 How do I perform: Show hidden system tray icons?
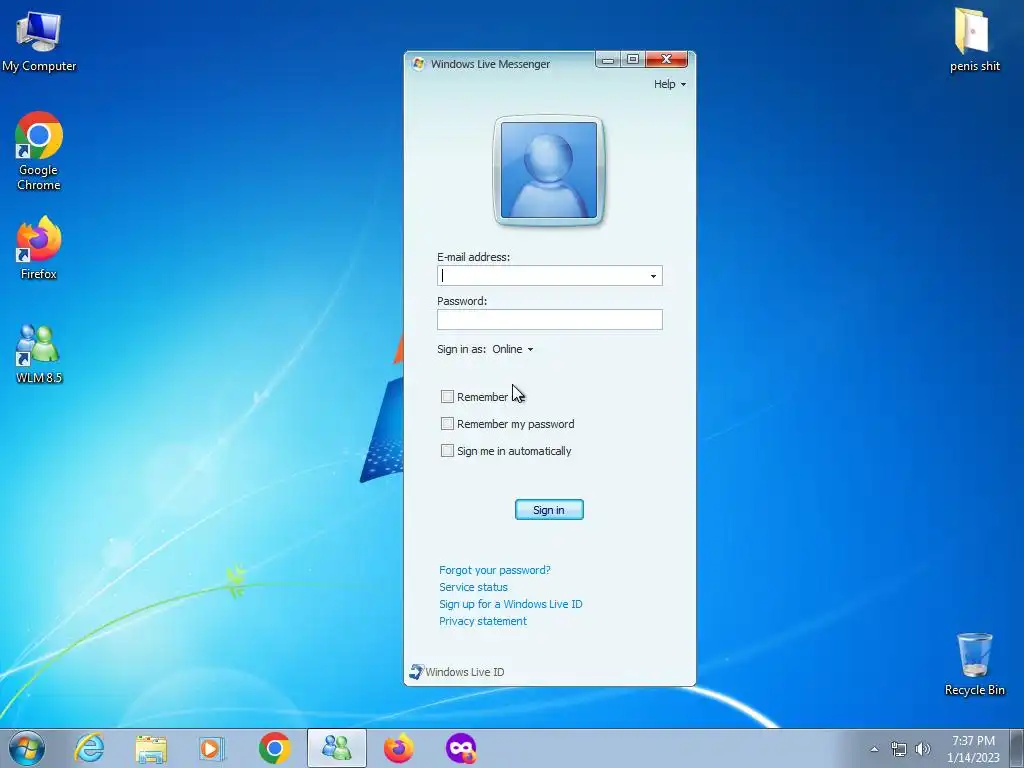coord(874,749)
